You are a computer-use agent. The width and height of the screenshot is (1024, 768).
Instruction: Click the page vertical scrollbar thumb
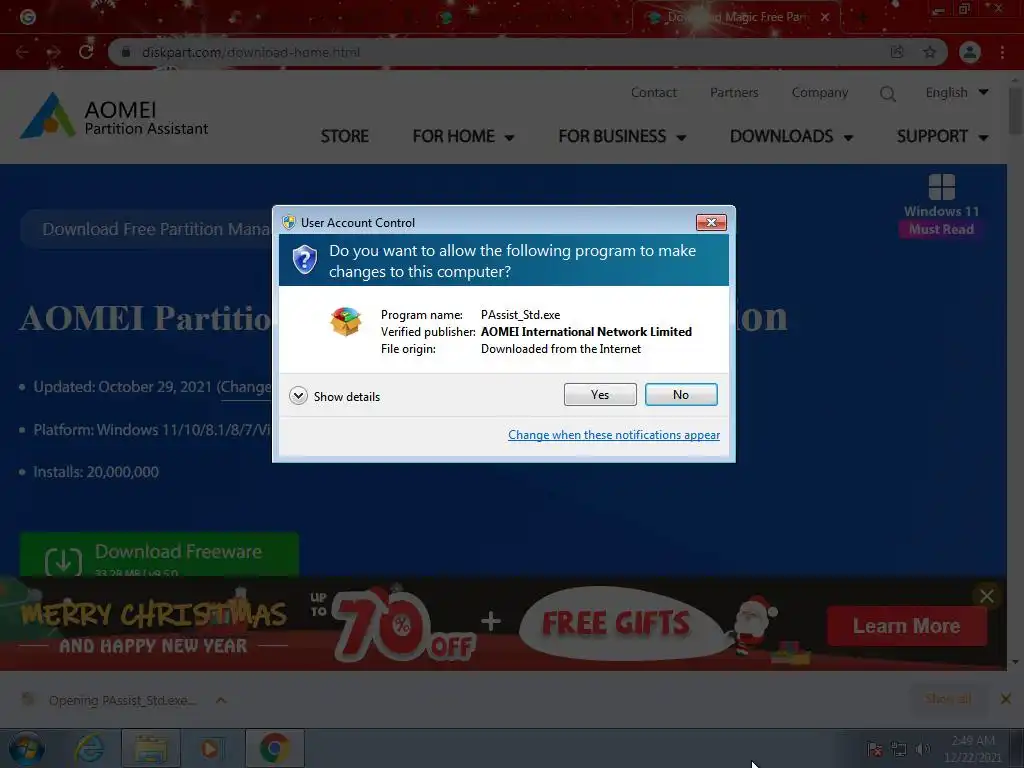pyautogui.click(x=1015, y=110)
